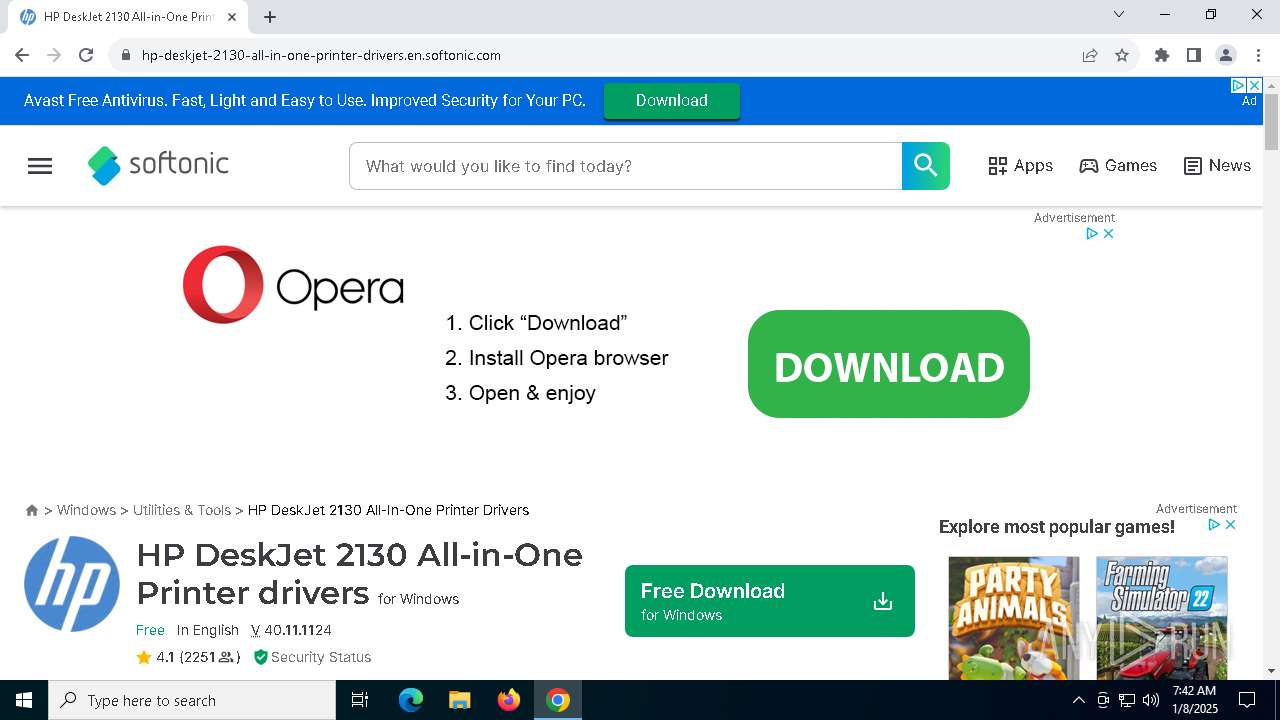Open AdChoices icon on games ad
Image resolution: width=1280 pixels, height=720 pixels.
(x=1214, y=524)
